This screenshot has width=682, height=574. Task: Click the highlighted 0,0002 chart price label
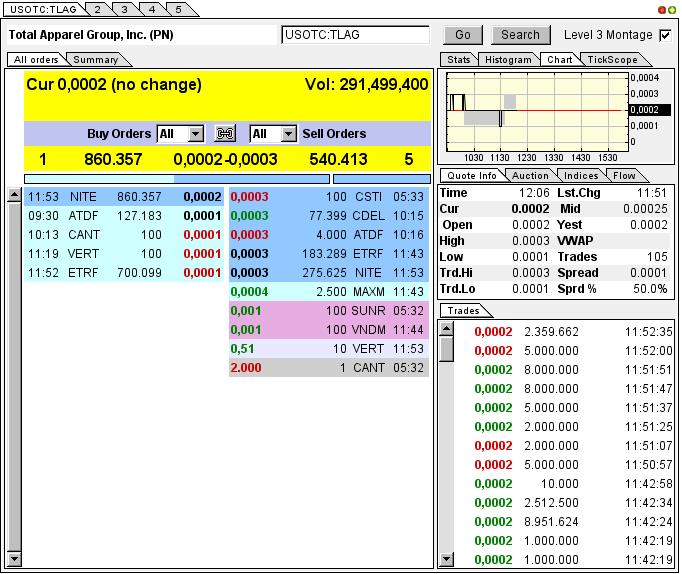(x=650, y=110)
